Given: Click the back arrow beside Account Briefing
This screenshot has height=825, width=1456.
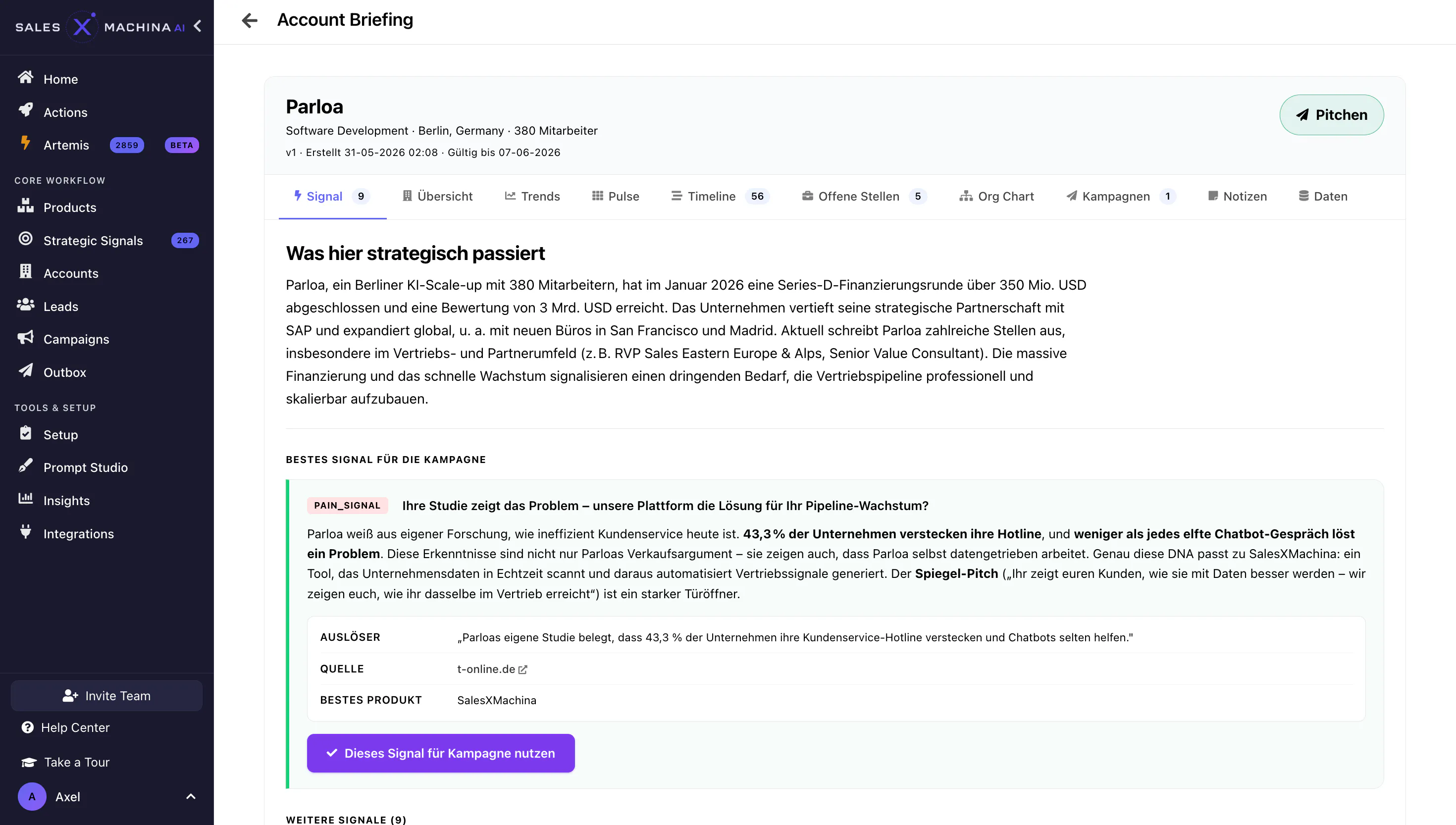Looking at the screenshot, I should pyautogui.click(x=249, y=20).
